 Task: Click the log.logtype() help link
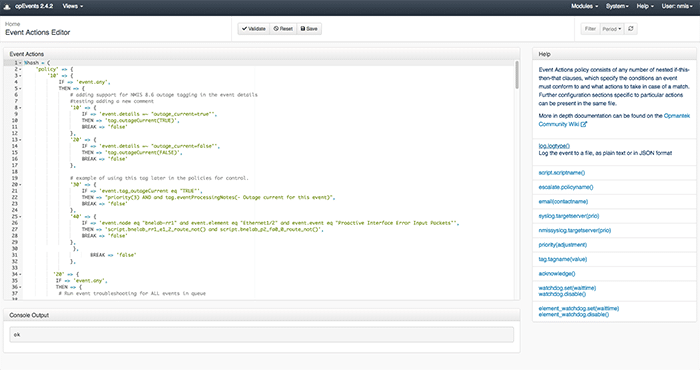click(x=554, y=146)
